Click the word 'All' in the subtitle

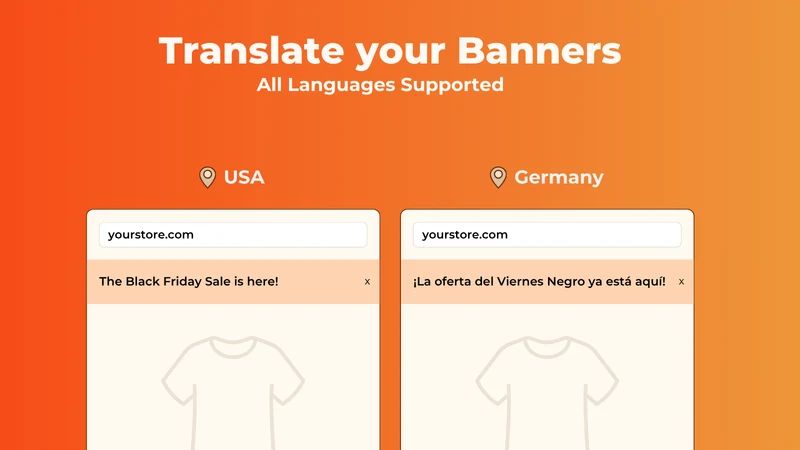coord(269,85)
